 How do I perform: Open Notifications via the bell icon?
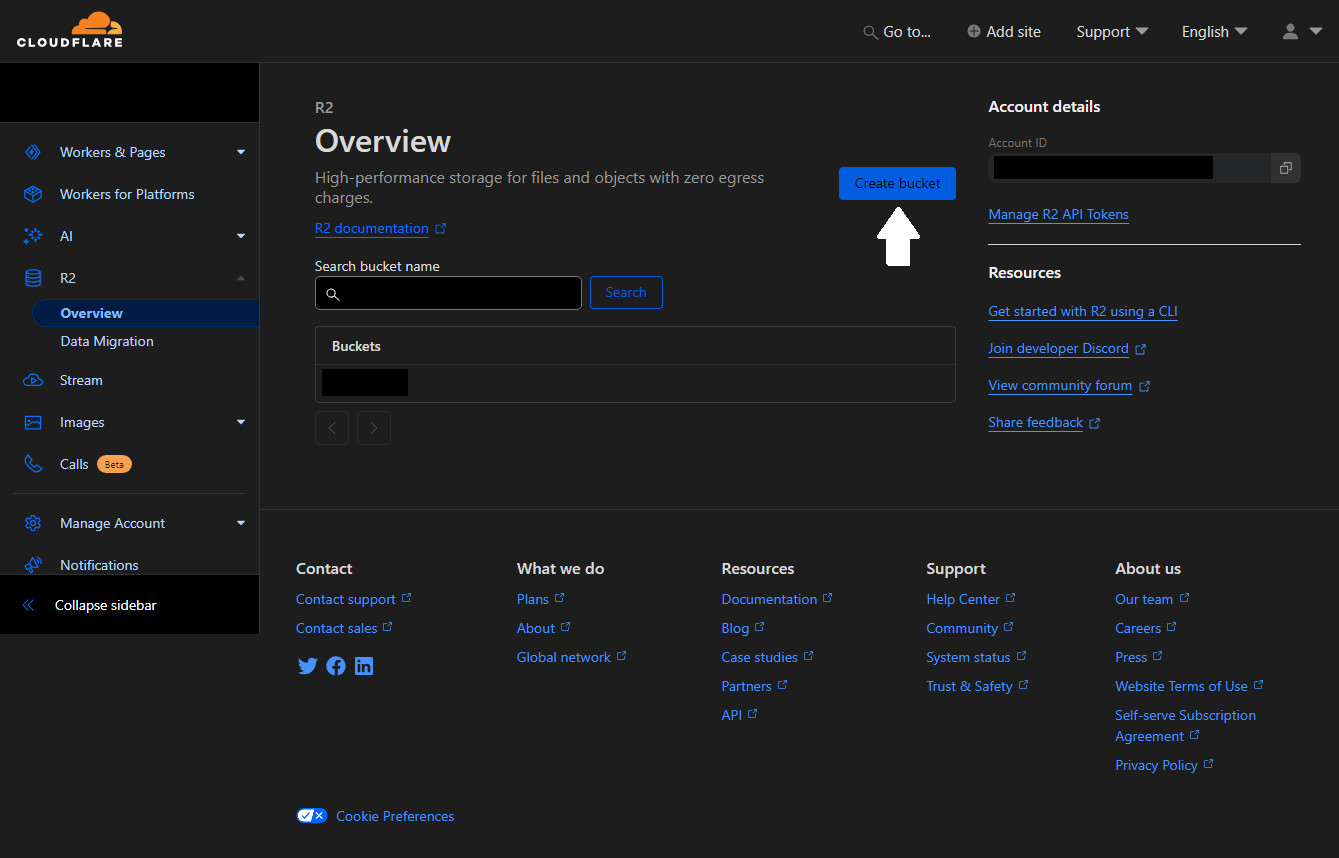click(x=31, y=564)
